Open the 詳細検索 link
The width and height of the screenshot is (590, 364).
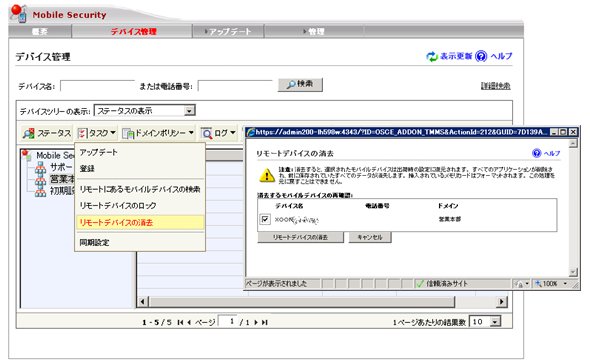point(496,86)
